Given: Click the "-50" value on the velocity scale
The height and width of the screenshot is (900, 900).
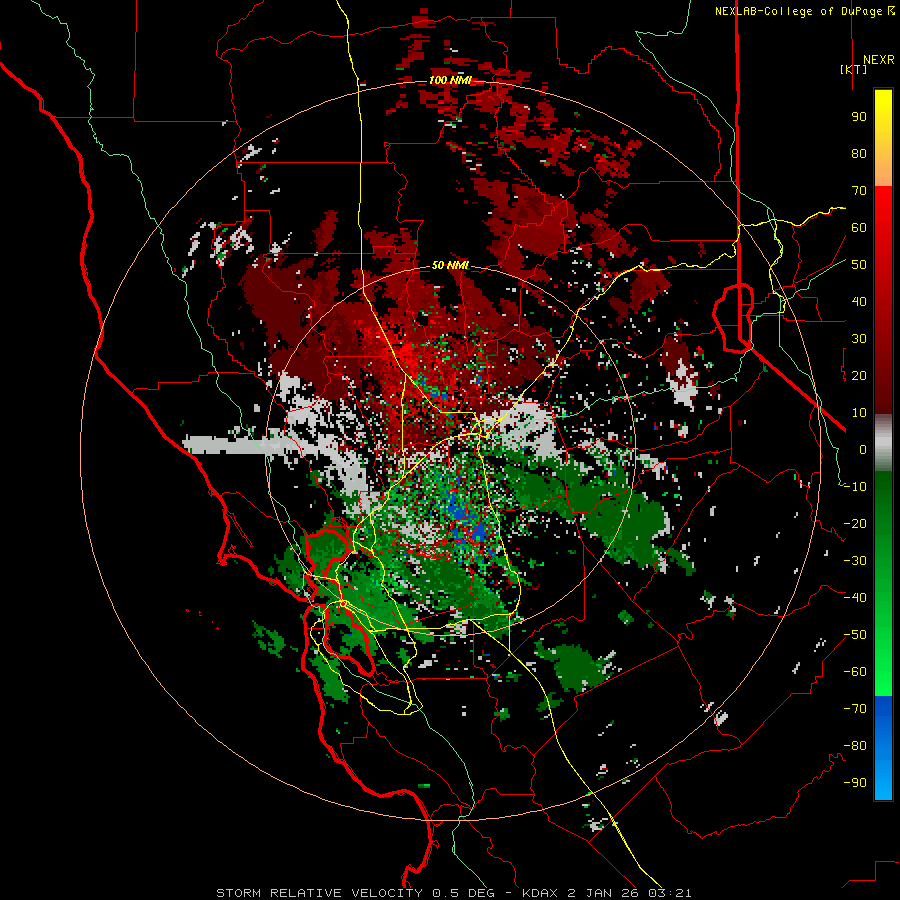Looking at the screenshot, I should tap(855, 635).
